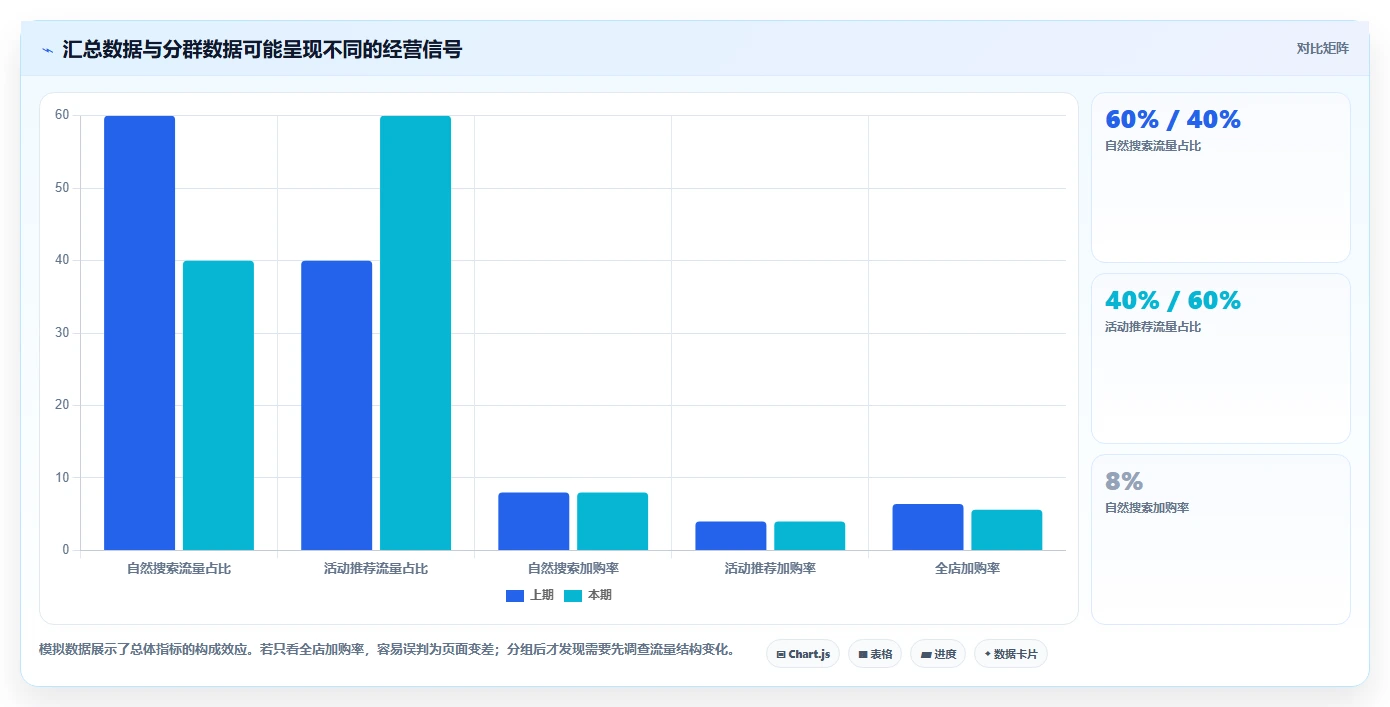The width and height of the screenshot is (1390, 707).
Task: Click the 活动推荐流量占比 x-axis label
Action: [376, 568]
